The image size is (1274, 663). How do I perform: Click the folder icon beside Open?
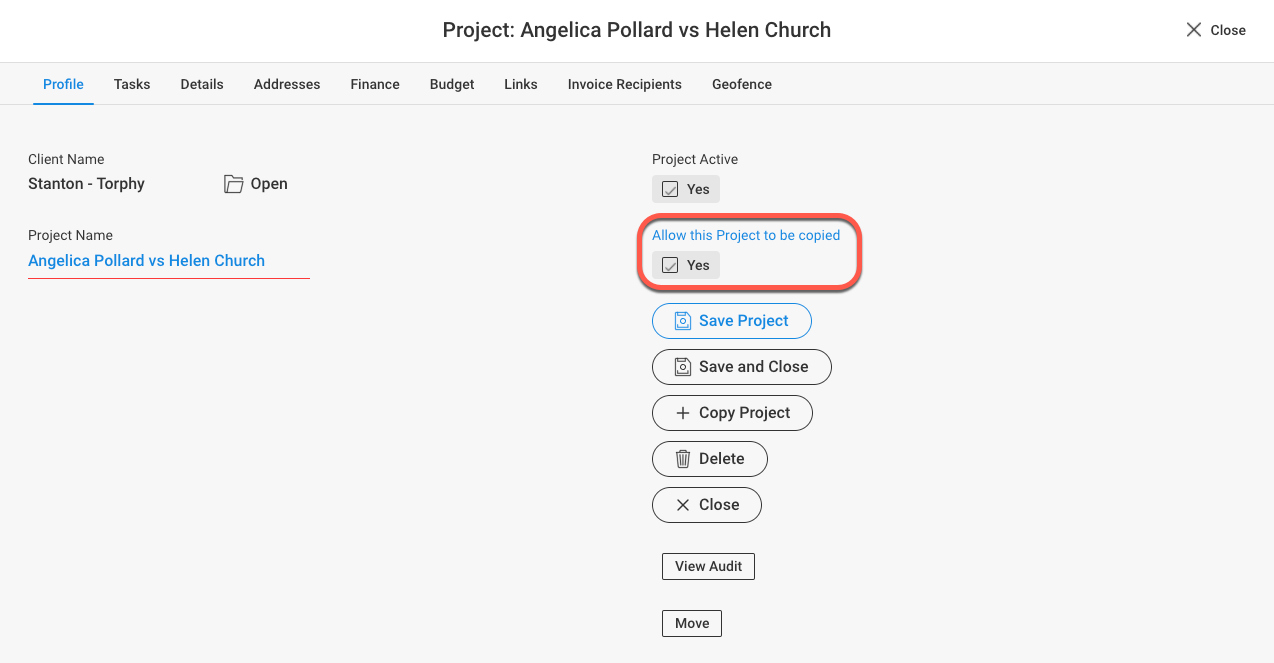coord(233,184)
